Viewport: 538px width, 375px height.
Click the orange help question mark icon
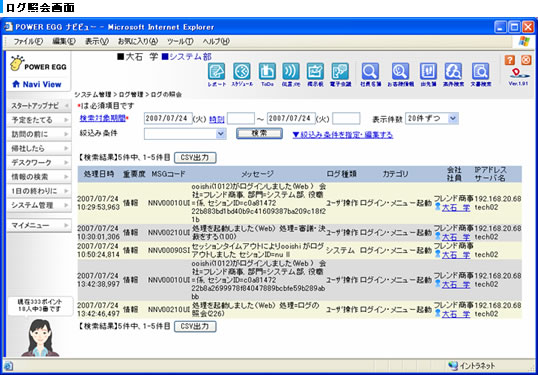click(x=510, y=60)
